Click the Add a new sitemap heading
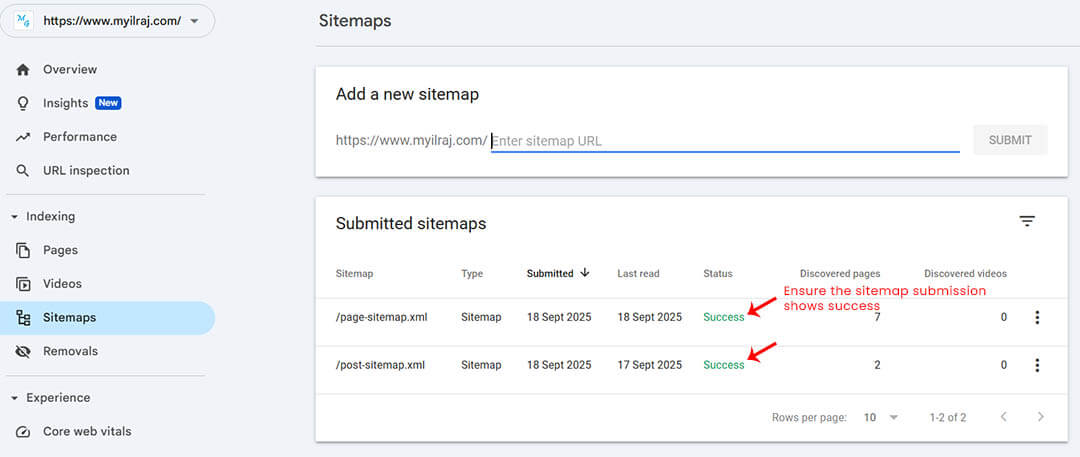Viewport: 1080px width, 457px height. point(407,94)
